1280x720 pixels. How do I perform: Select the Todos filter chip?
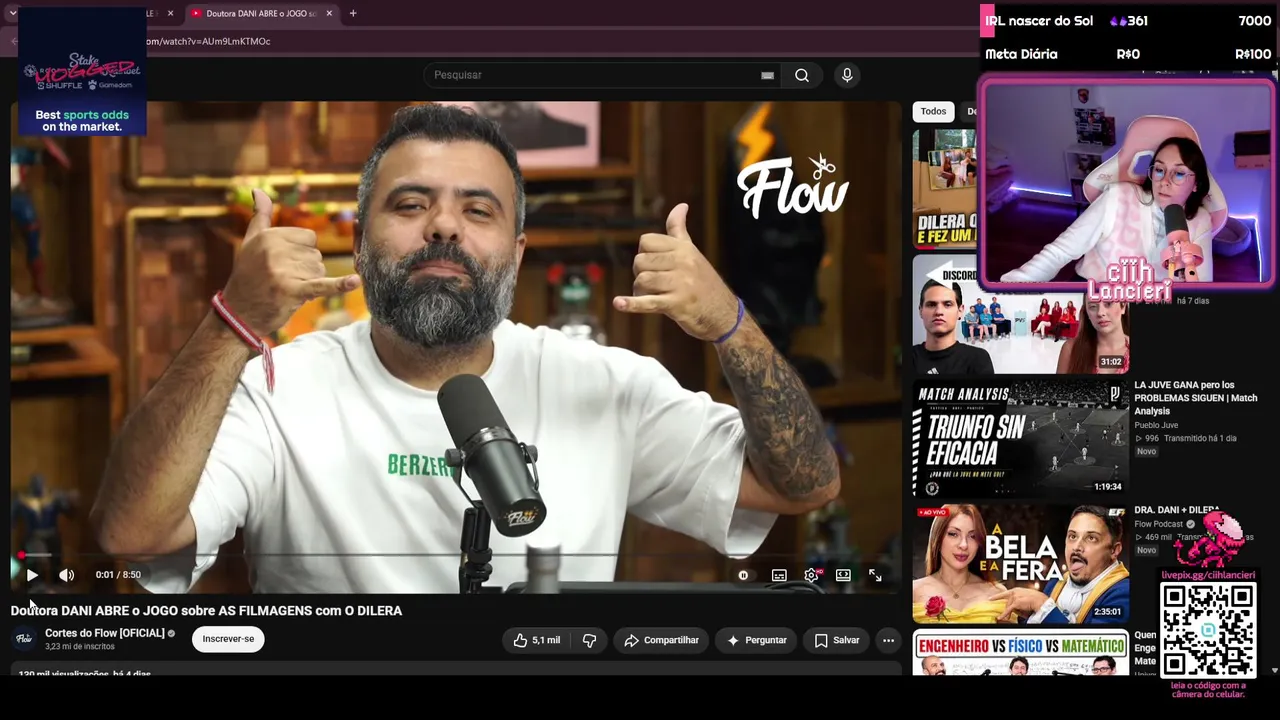pos(933,112)
